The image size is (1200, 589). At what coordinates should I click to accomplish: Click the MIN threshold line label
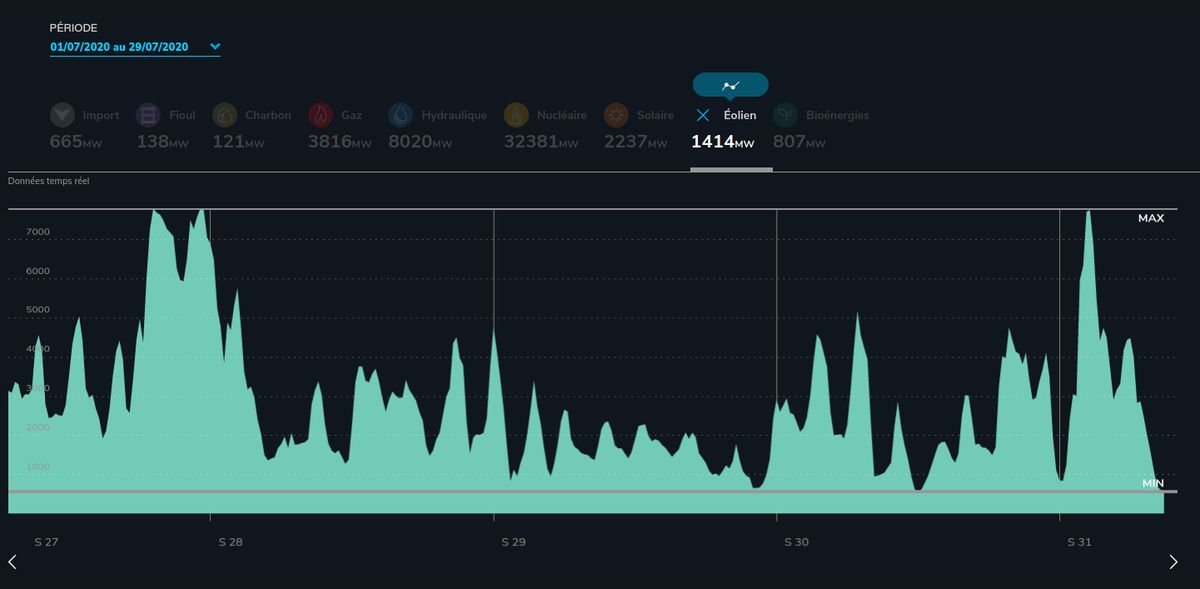tap(1152, 483)
